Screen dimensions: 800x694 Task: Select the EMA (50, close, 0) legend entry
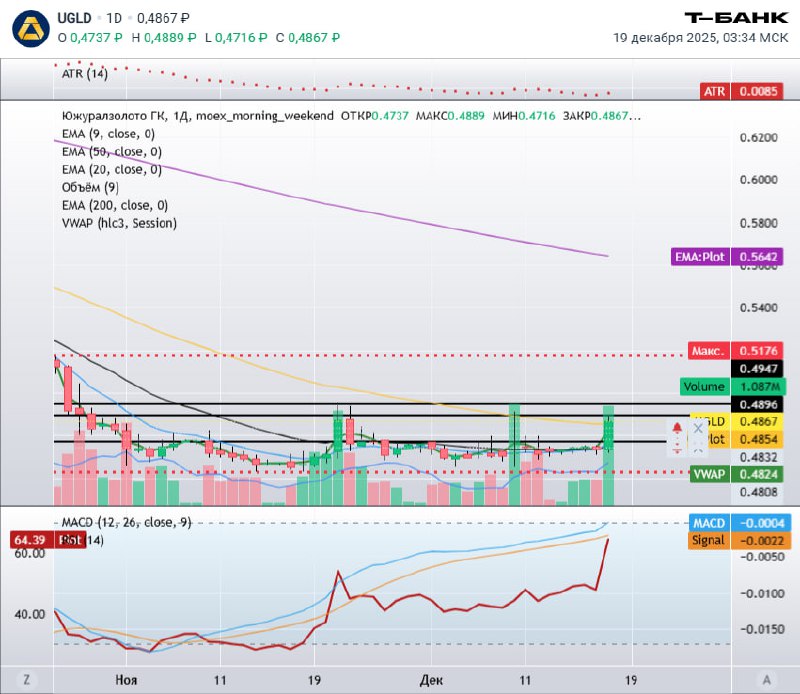pyautogui.click(x=112, y=152)
